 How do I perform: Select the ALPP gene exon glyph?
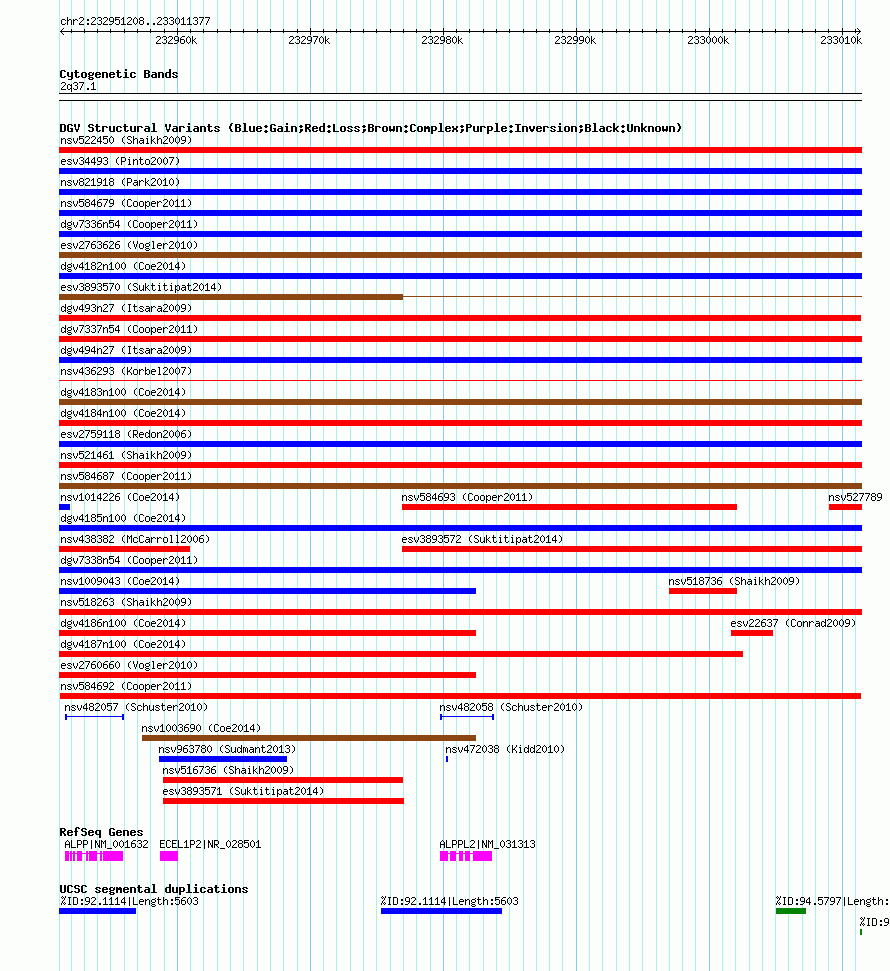(94, 856)
